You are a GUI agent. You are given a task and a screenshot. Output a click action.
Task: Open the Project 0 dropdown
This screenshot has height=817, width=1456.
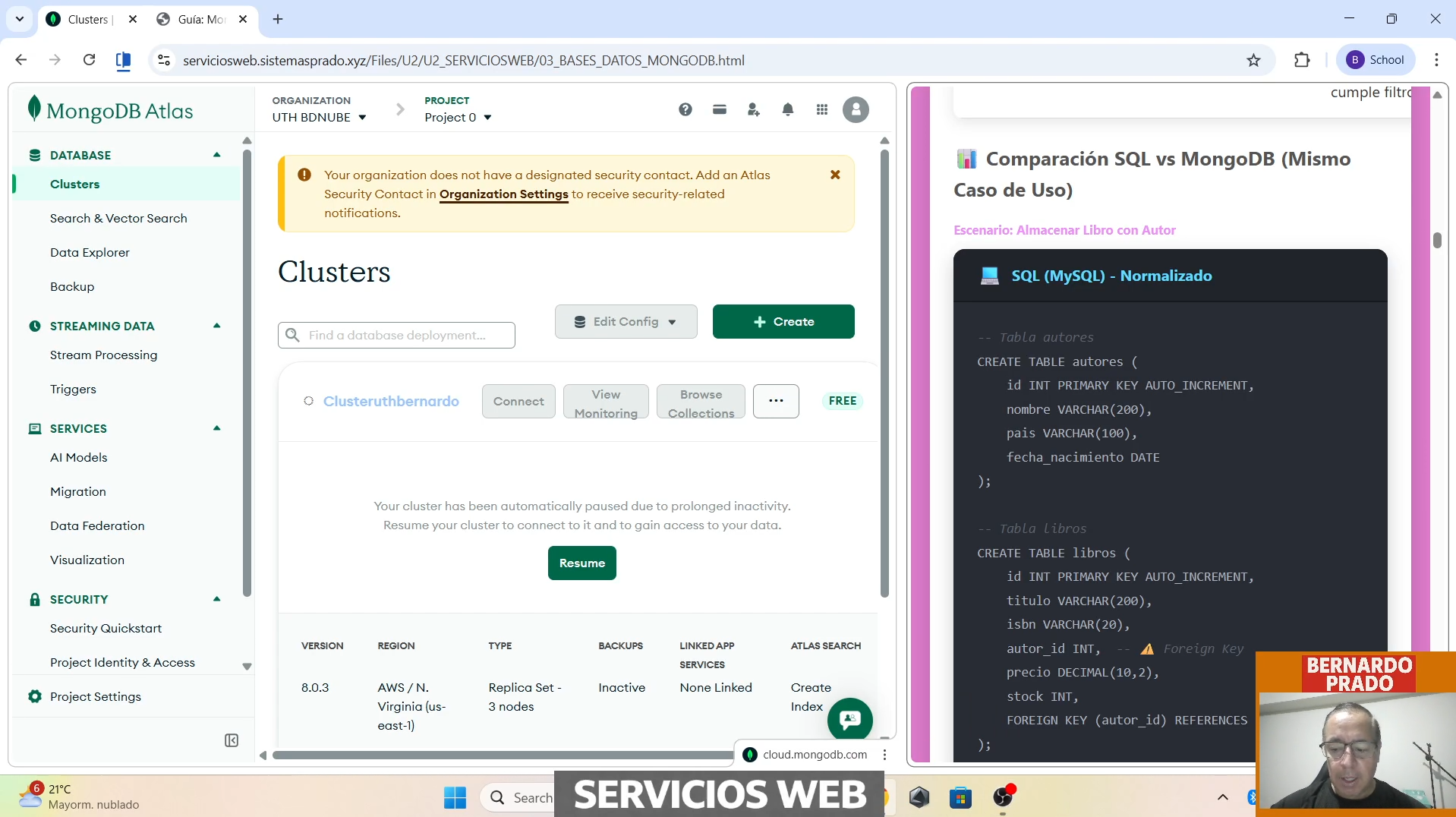458,117
